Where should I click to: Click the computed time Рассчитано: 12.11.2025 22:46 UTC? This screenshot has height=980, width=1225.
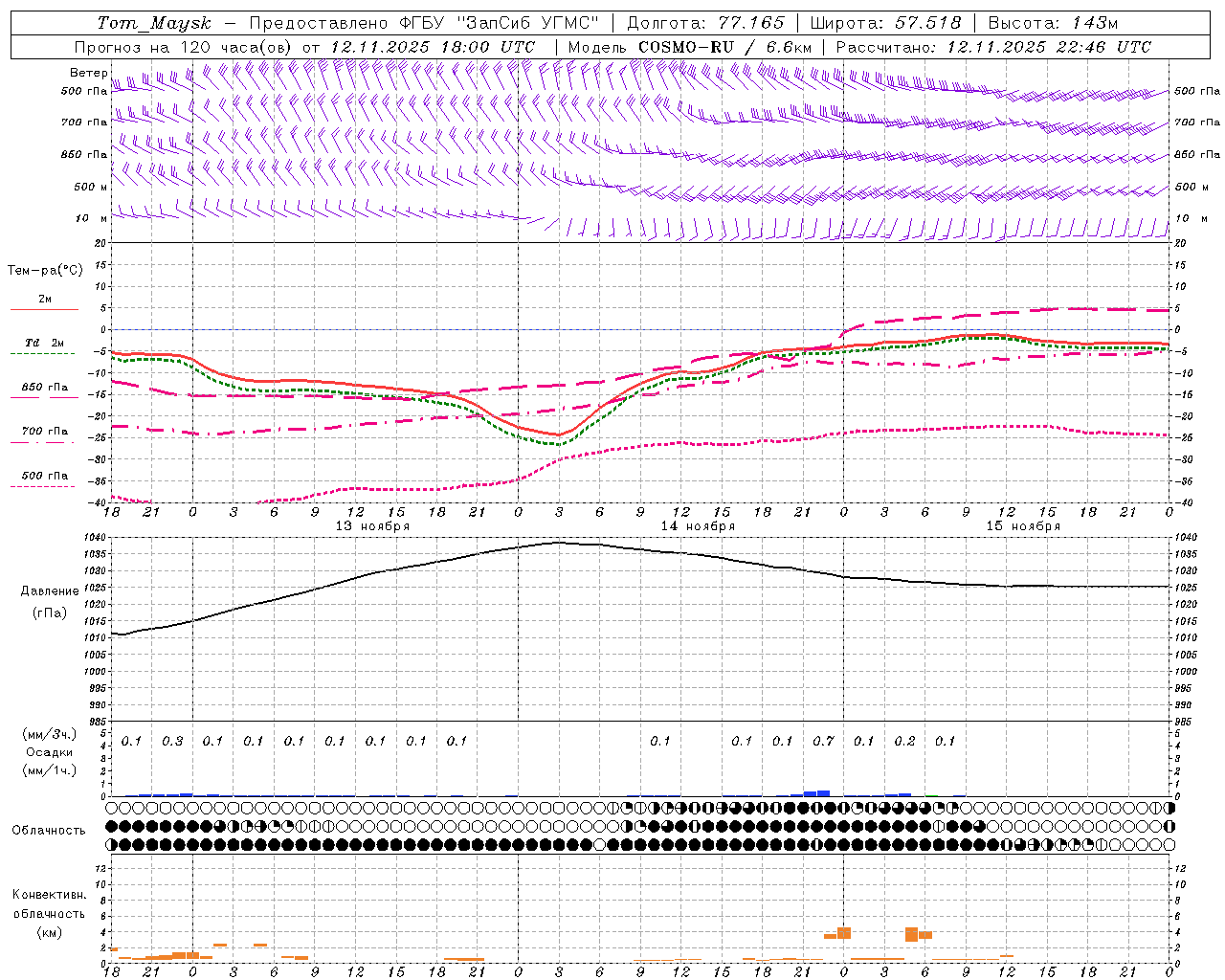(x=993, y=47)
